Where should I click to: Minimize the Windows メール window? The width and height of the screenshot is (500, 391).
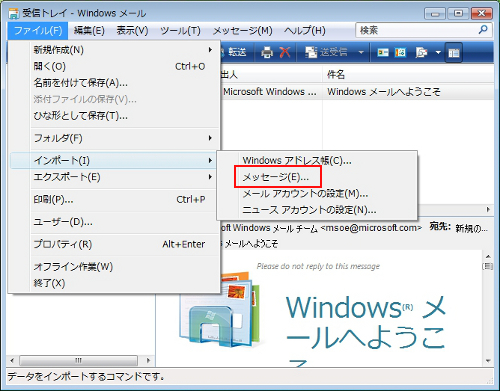click(x=435, y=14)
